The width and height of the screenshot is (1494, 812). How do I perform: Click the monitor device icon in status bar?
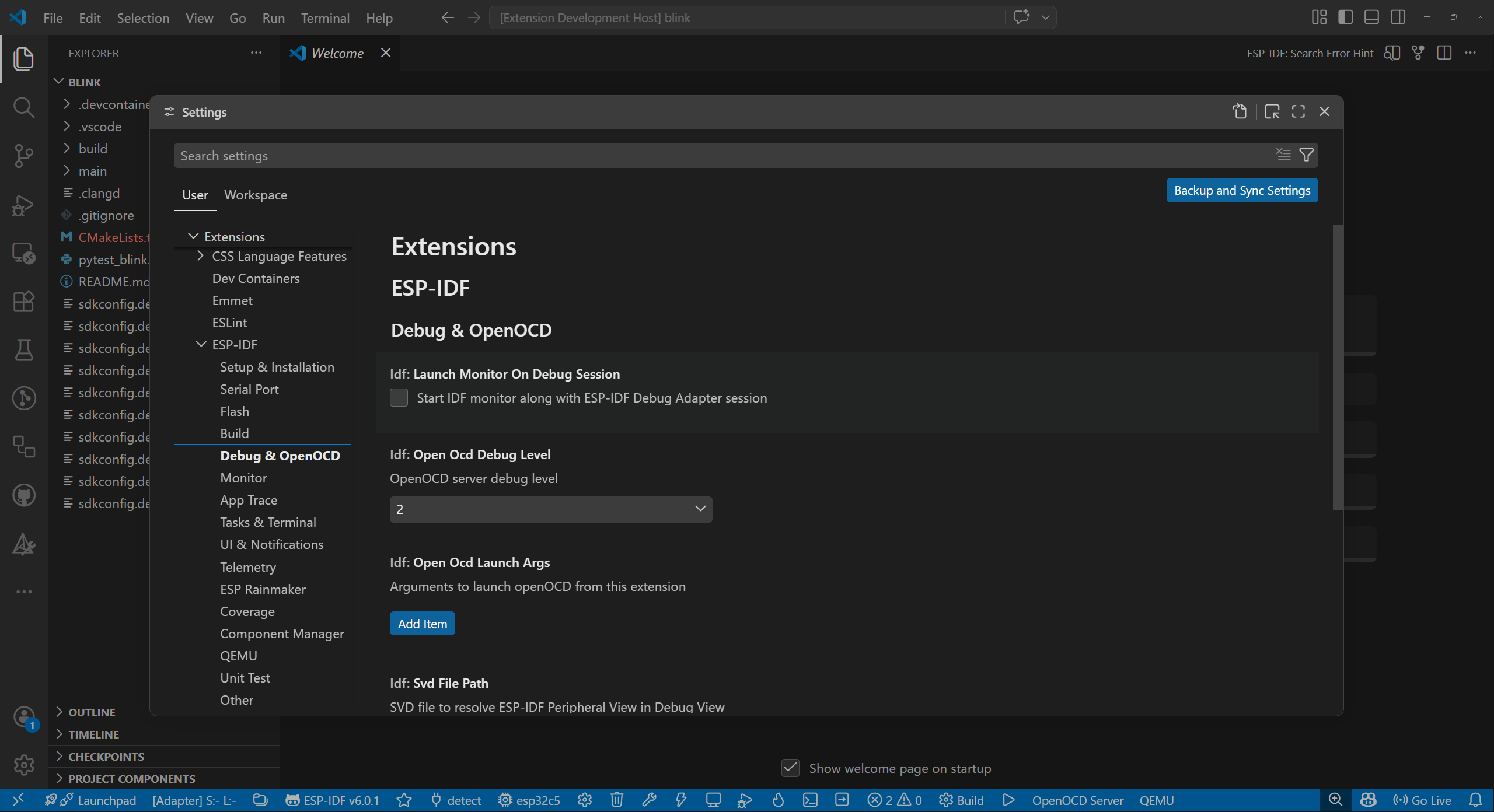click(x=713, y=800)
